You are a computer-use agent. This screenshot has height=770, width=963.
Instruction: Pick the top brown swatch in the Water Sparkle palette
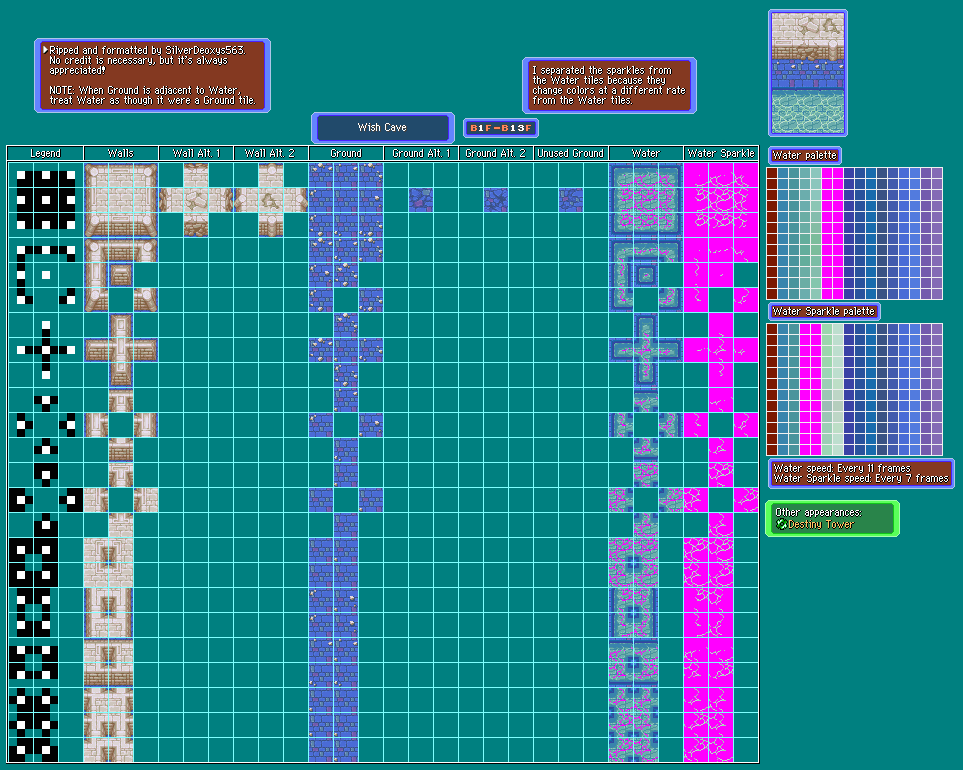(772, 329)
